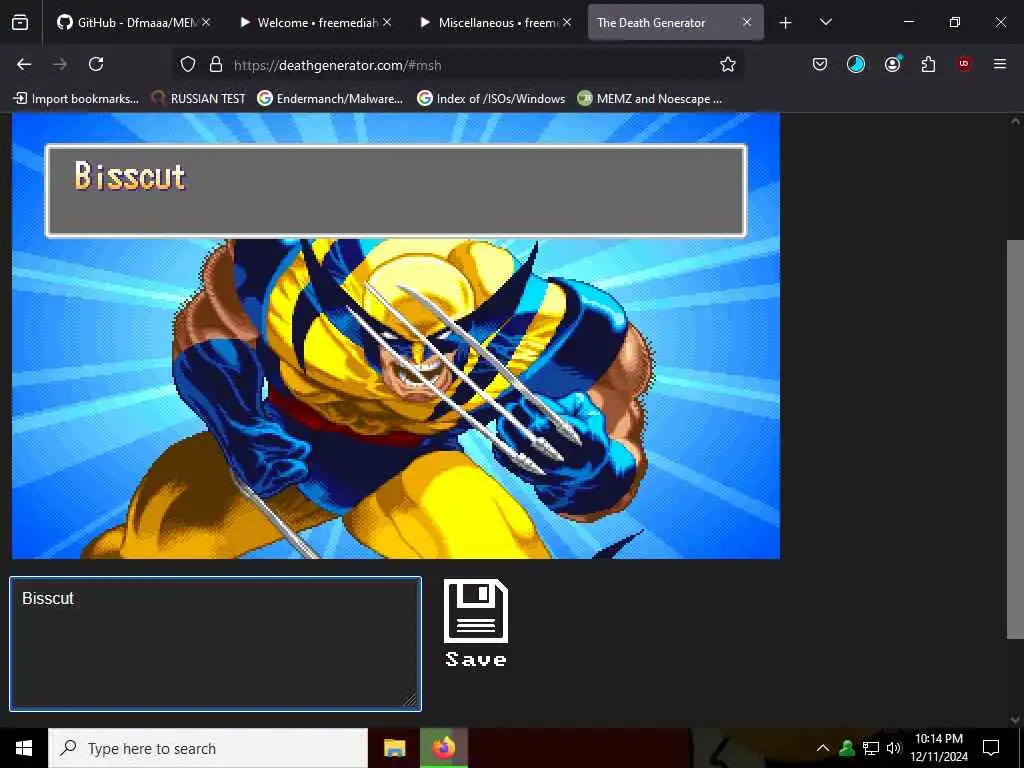Viewport: 1024px width, 768px height.
Task: Switch to Welcome freemediah tab
Action: (x=316, y=23)
